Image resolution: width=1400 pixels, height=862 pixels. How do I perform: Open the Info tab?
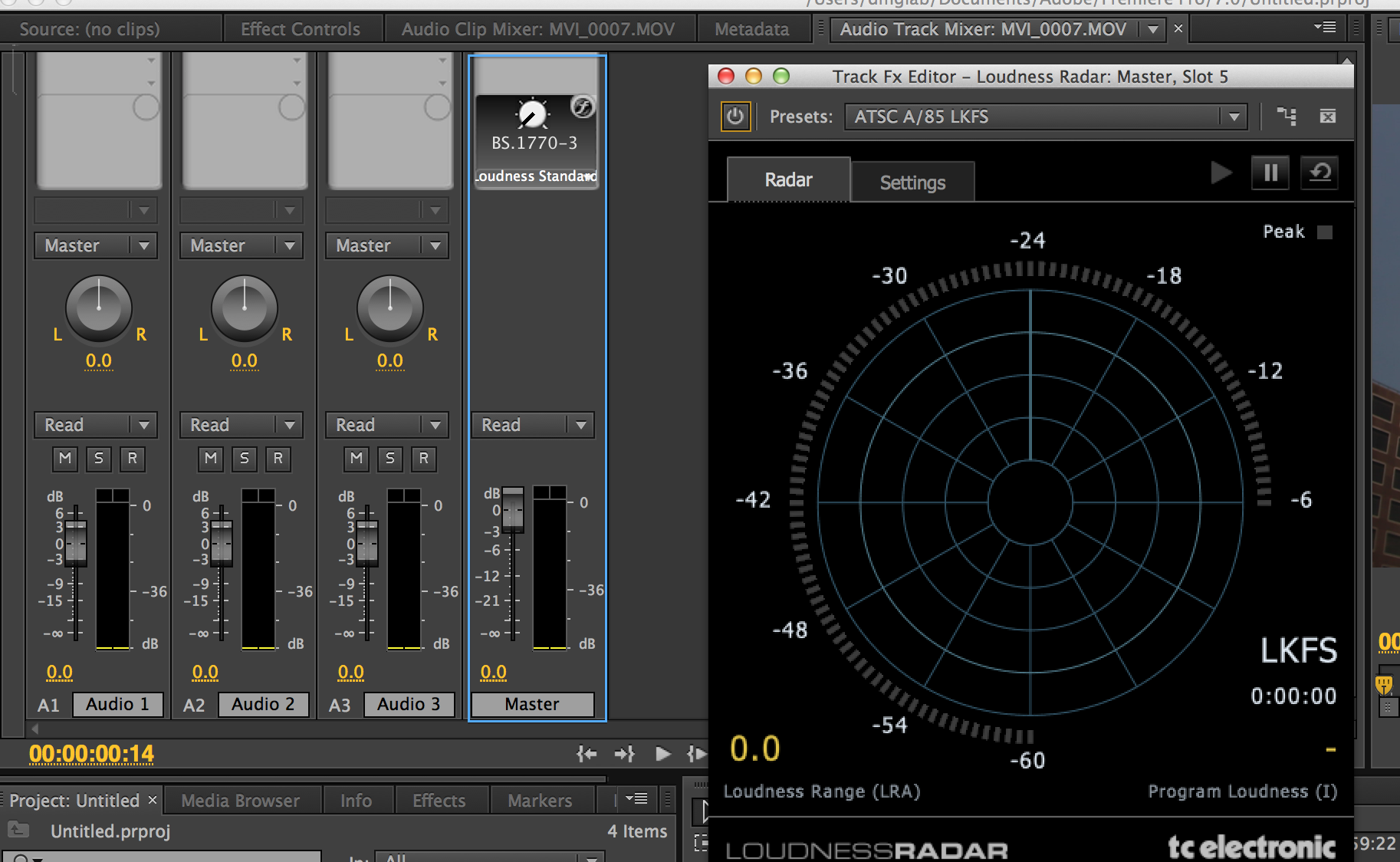tap(357, 801)
